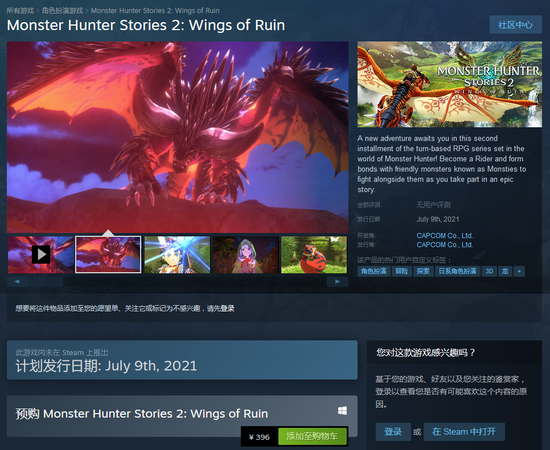Select the red round monster screenshot thumbnail
550x450 pixels.
click(x=314, y=255)
